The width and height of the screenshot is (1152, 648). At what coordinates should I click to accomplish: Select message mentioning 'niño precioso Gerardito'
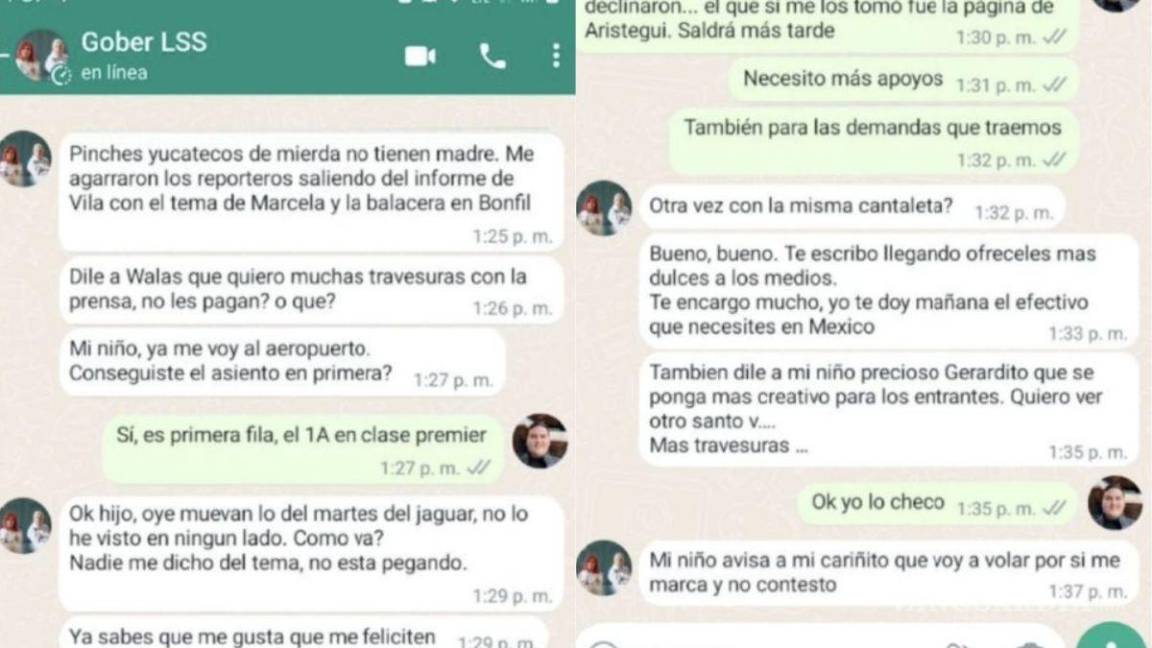(x=889, y=409)
